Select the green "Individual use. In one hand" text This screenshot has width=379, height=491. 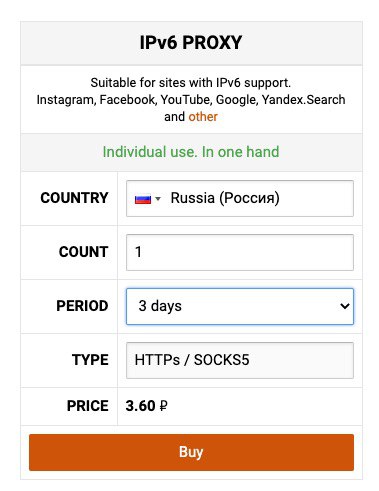coord(191,152)
